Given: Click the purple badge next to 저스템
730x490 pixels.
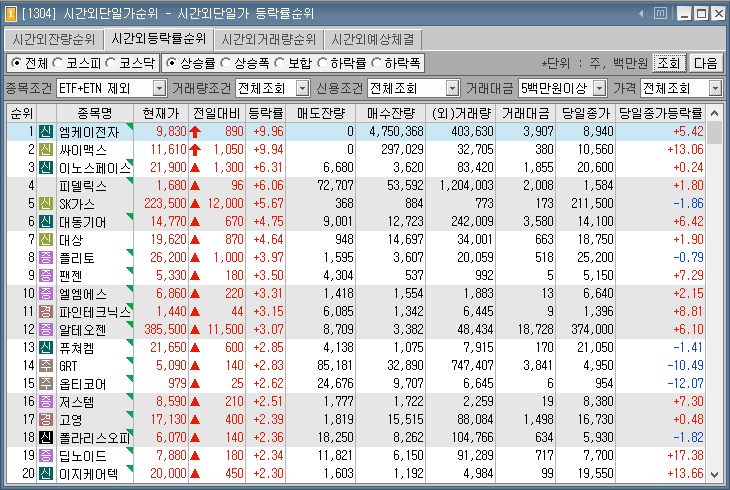Looking at the screenshot, I should click(x=46, y=402).
